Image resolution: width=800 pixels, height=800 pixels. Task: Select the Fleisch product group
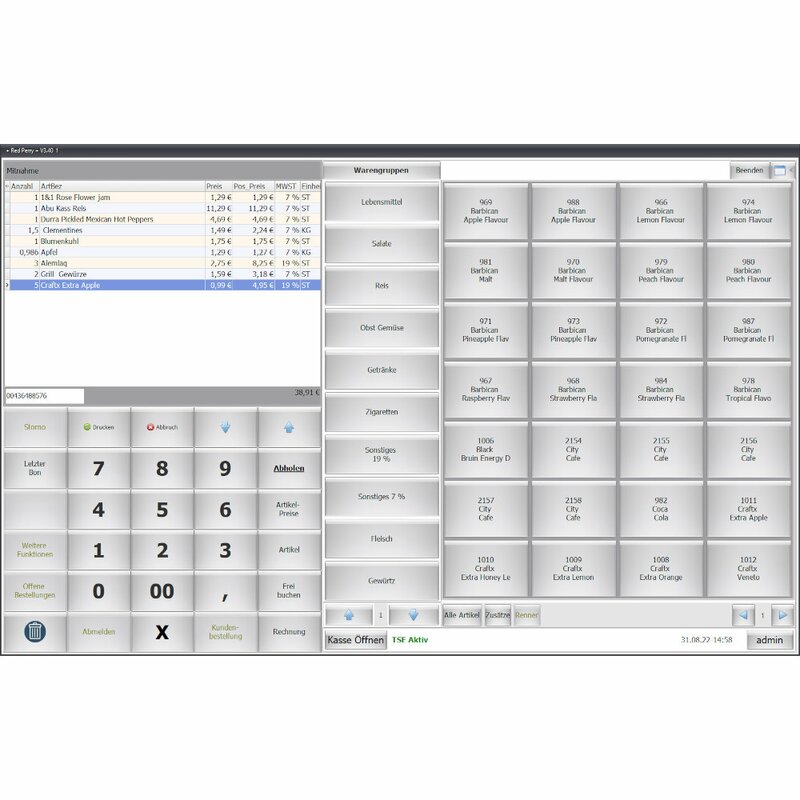point(382,539)
